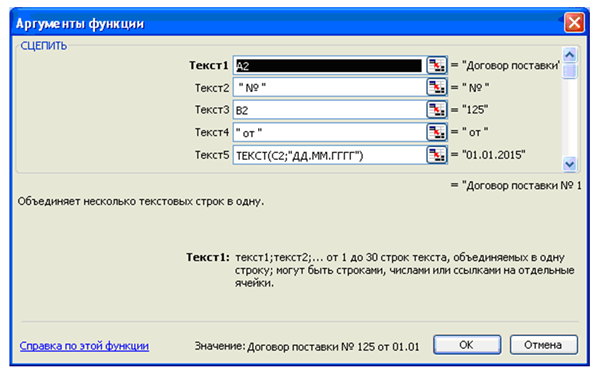
Task: Click the Текст4 field containing " от "
Action: coord(329,132)
